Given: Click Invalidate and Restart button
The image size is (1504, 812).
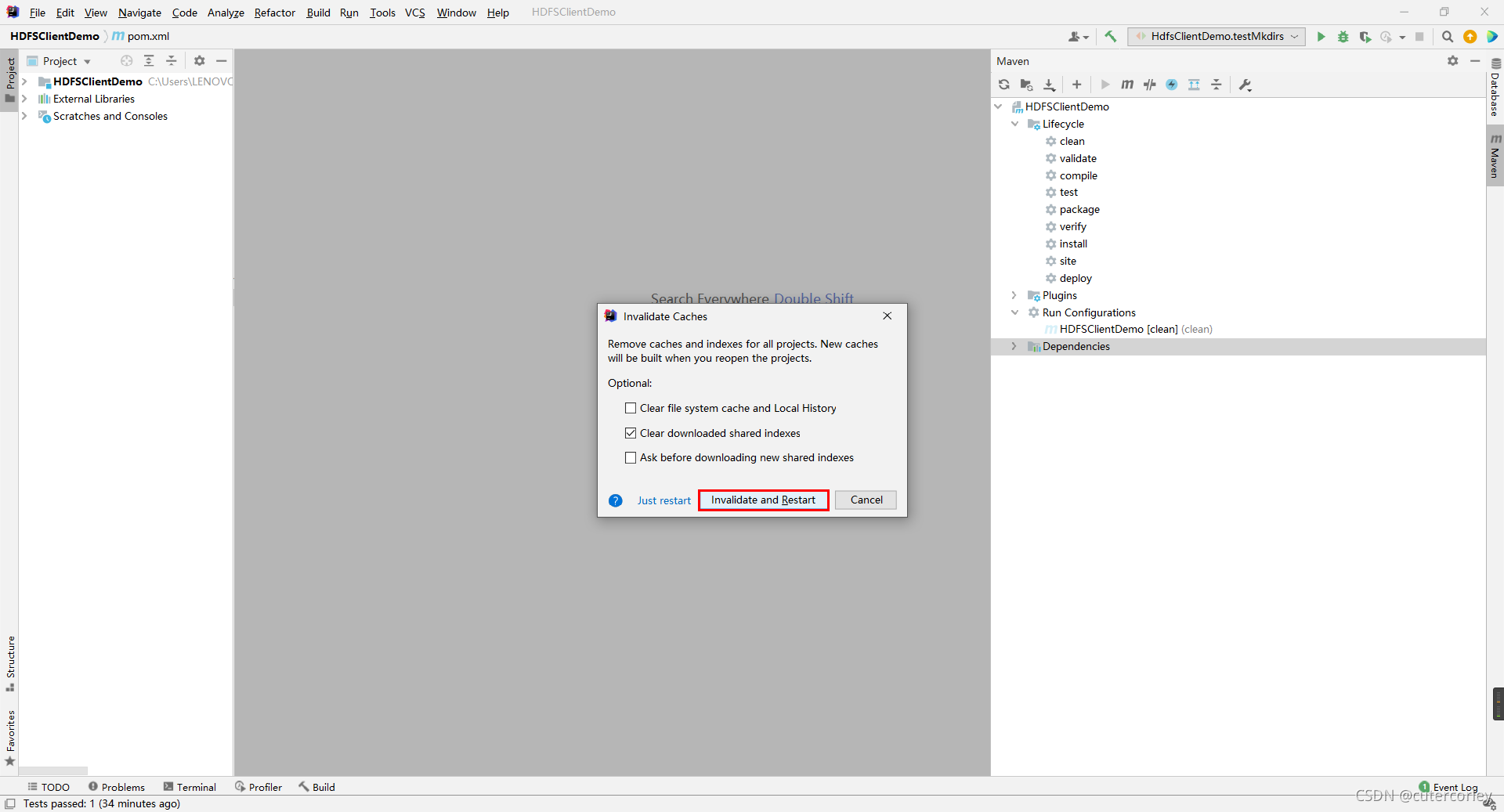Looking at the screenshot, I should [763, 500].
